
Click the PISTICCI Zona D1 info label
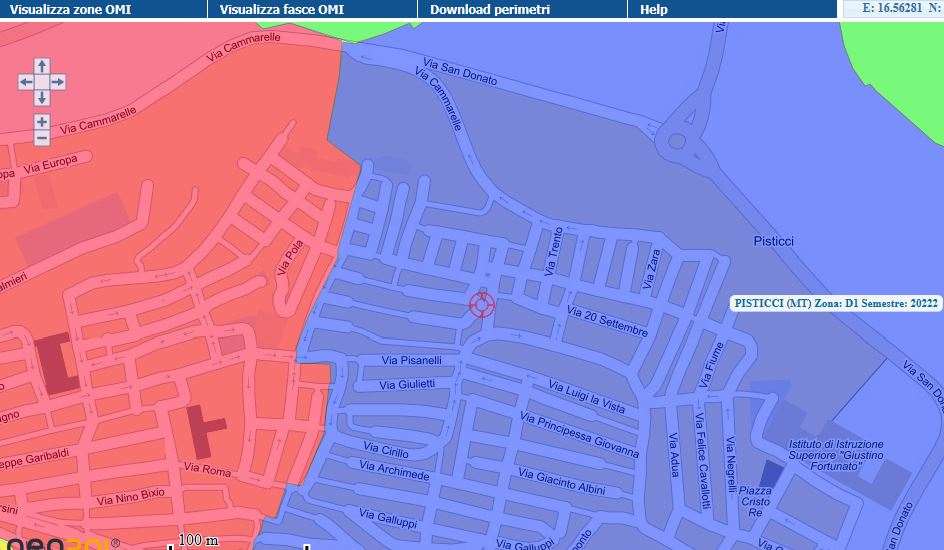(836, 303)
